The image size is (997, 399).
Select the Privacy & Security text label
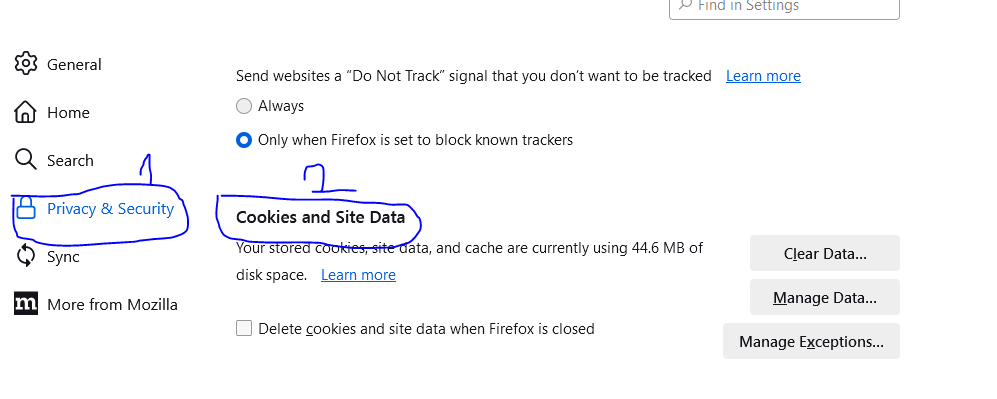pyautogui.click(x=111, y=208)
